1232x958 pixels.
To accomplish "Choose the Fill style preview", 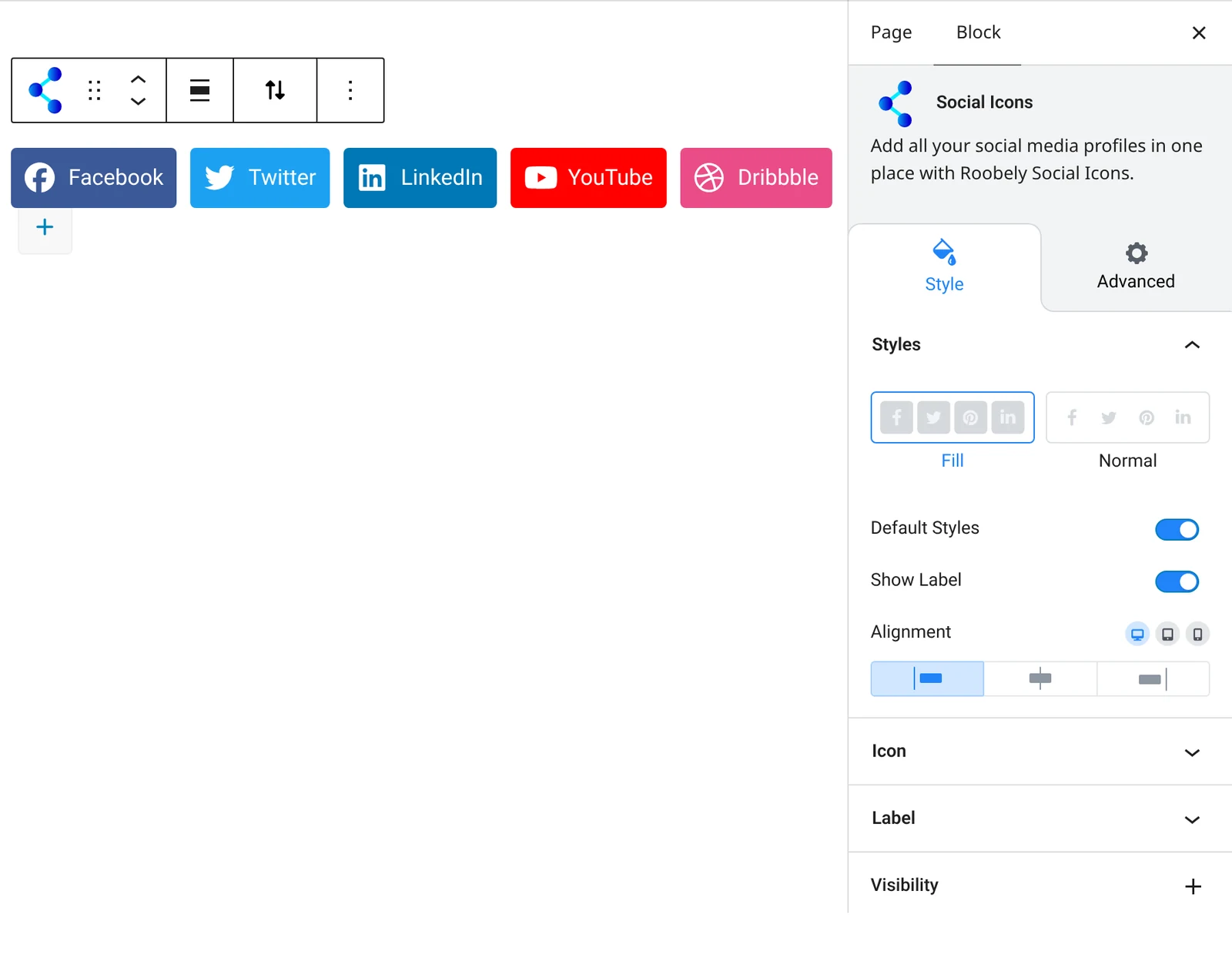I will click(x=952, y=417).
